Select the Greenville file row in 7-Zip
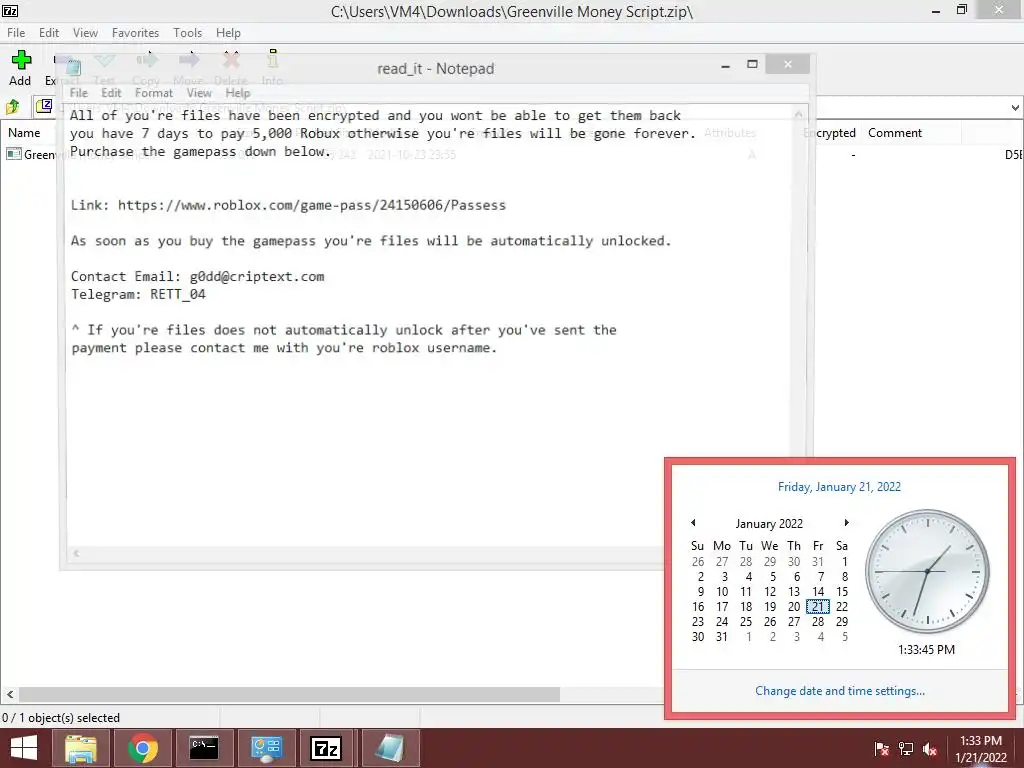This screenshot has width=1024, height=768. tap(512, 155)
